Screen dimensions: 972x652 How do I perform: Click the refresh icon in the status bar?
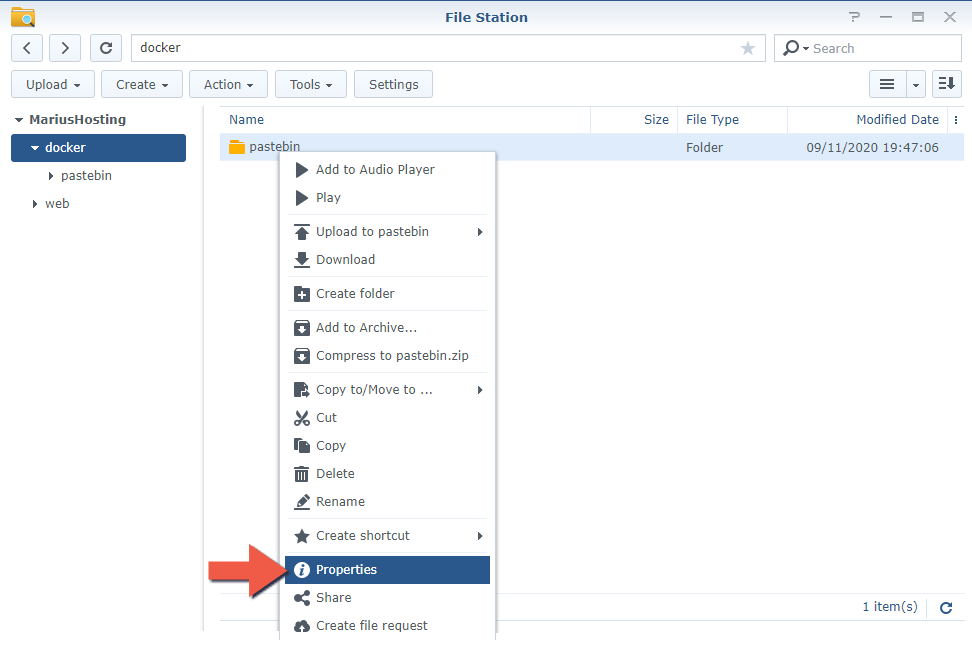(945, 607)
